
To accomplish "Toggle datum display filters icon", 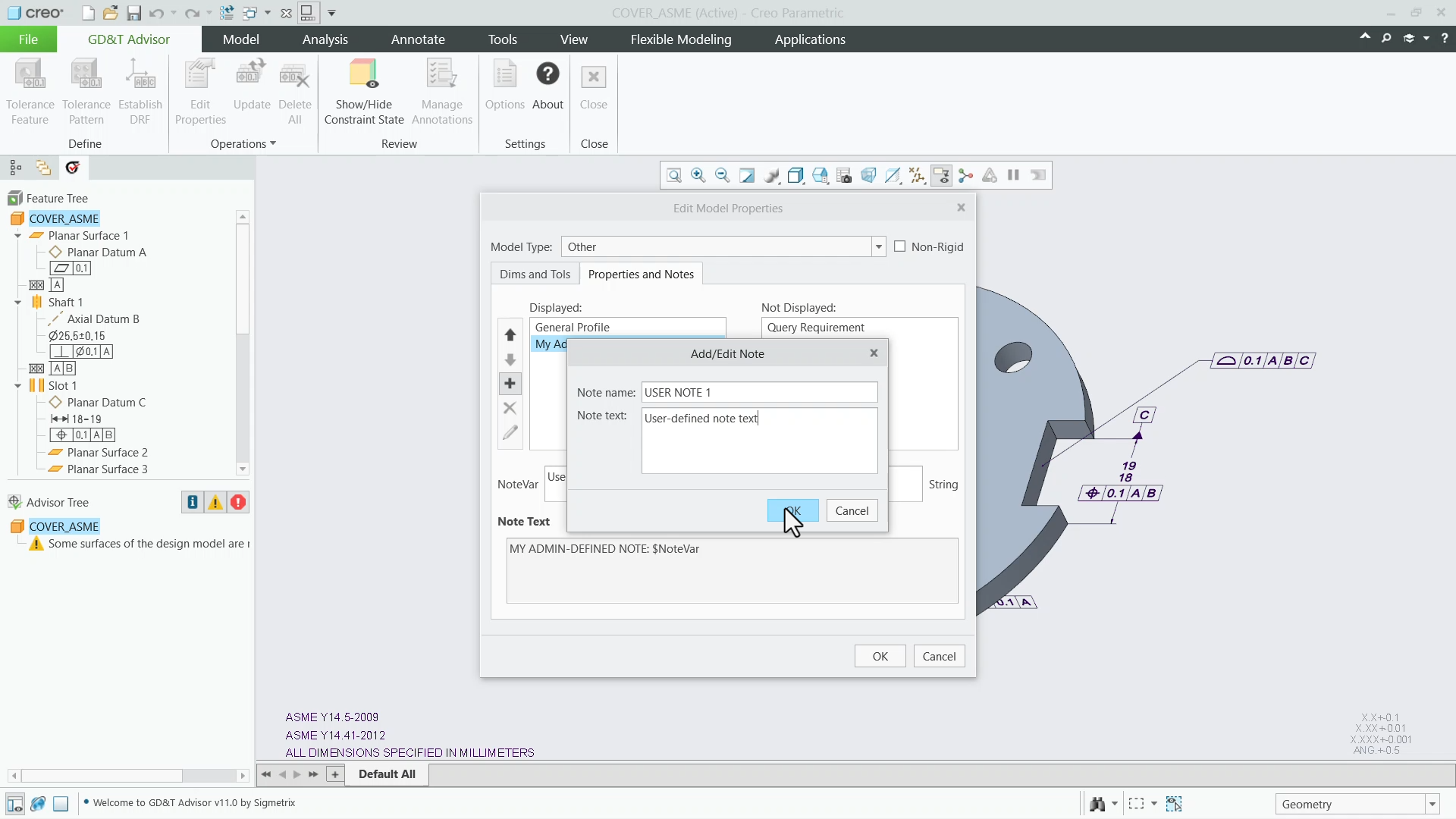I will (917, 176).
